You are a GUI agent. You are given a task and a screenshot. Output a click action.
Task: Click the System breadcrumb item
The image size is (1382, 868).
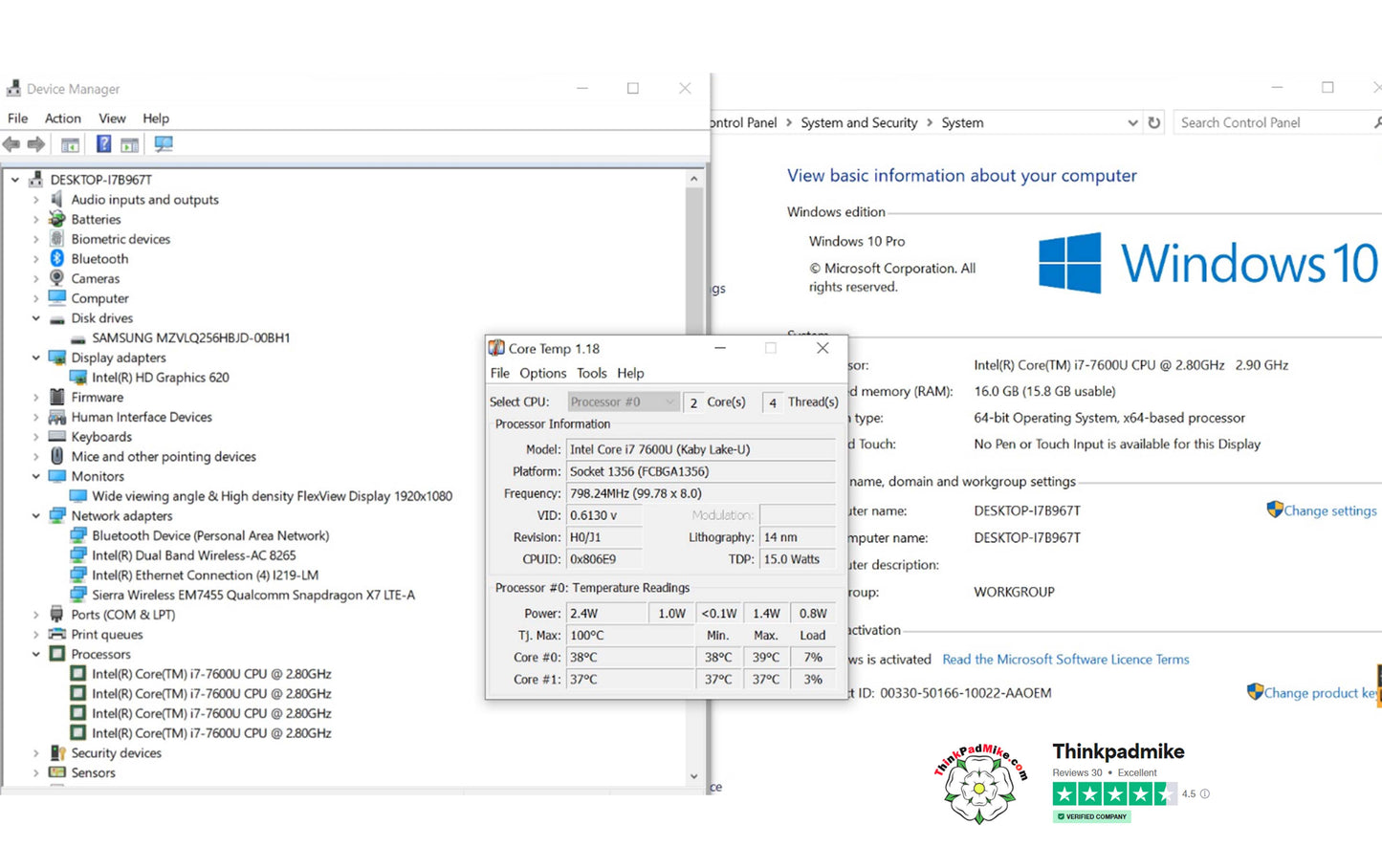point(962,122)
